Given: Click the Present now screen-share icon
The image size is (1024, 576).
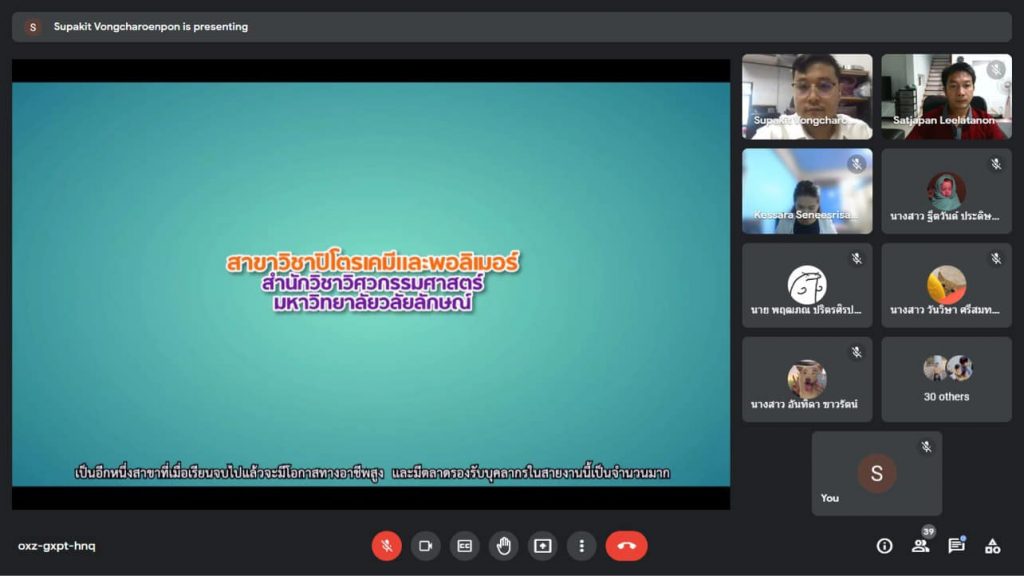Looking at the screenshot, I should (x=542, y=545).
